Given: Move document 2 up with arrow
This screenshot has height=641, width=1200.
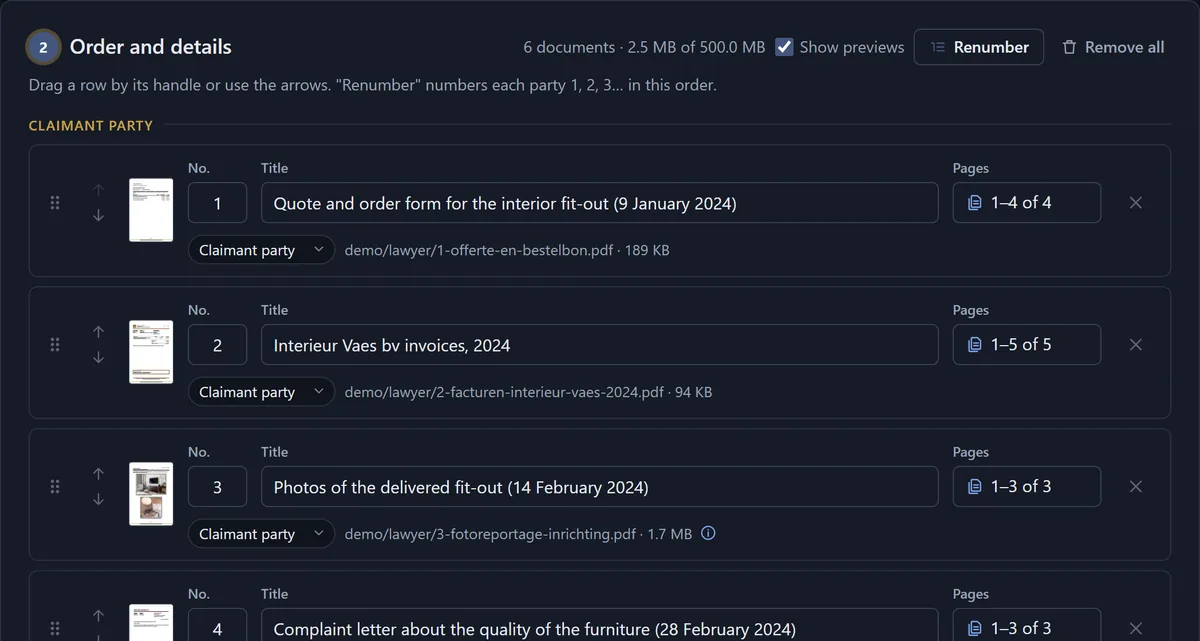Looking at the screenshot, I should (x=98, y=331).
